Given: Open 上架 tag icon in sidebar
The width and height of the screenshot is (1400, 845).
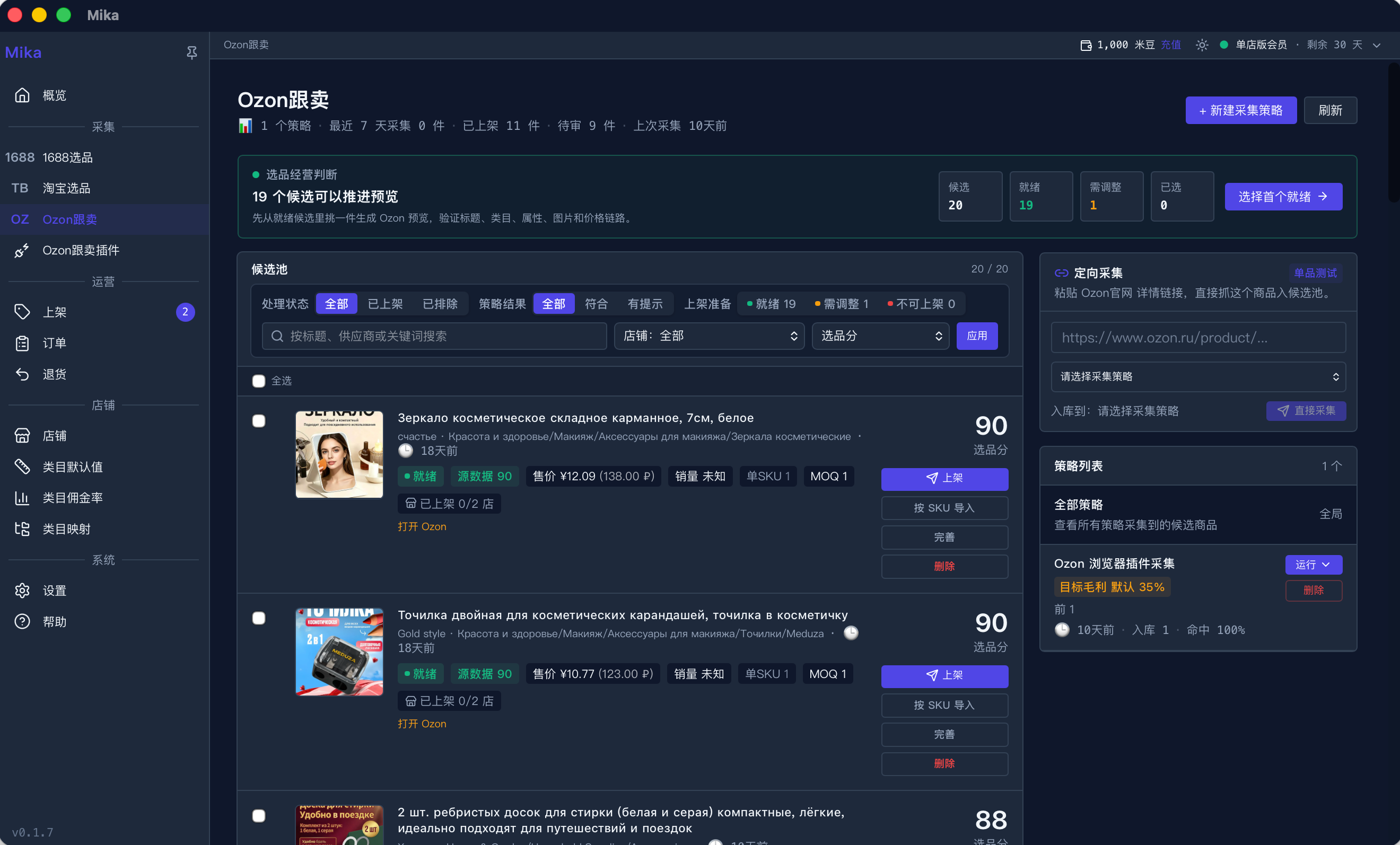Looking at the screenshot, I should 22,312.
